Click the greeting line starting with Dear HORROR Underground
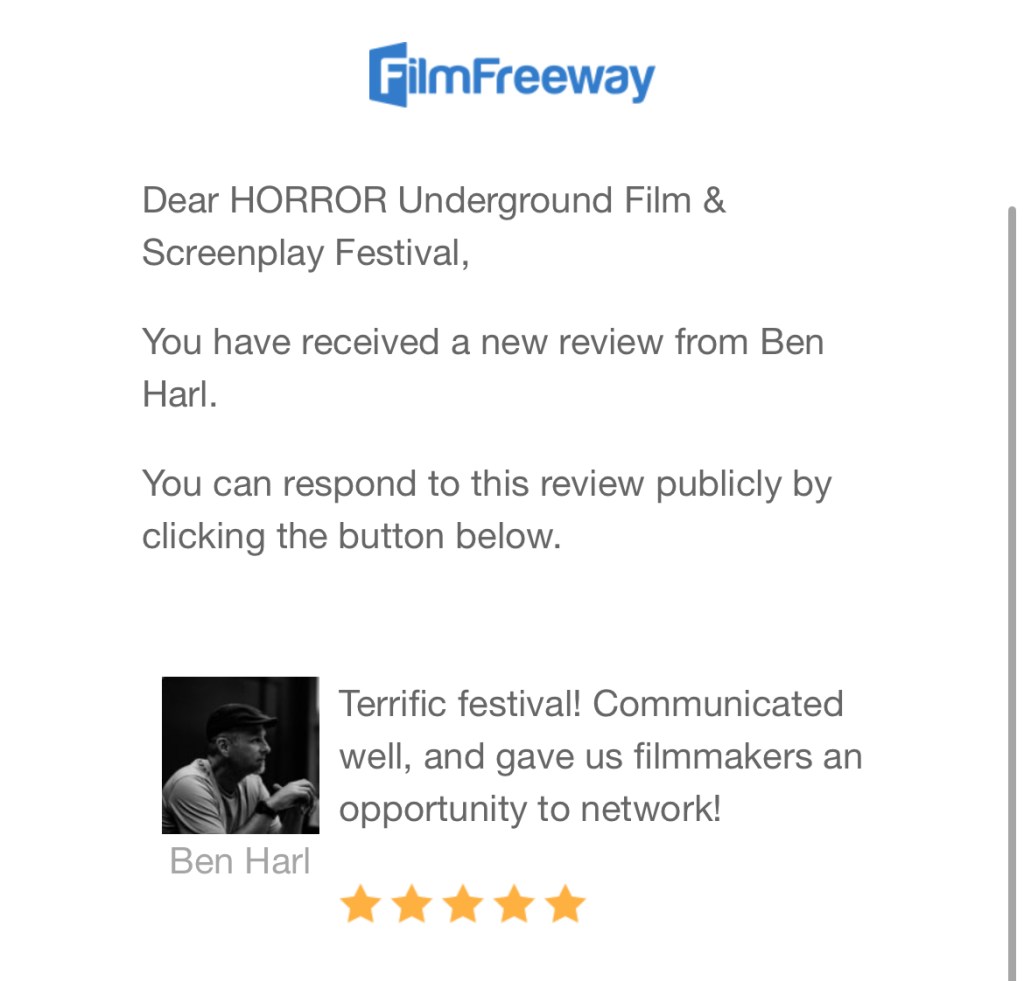 tap(434, 200)
